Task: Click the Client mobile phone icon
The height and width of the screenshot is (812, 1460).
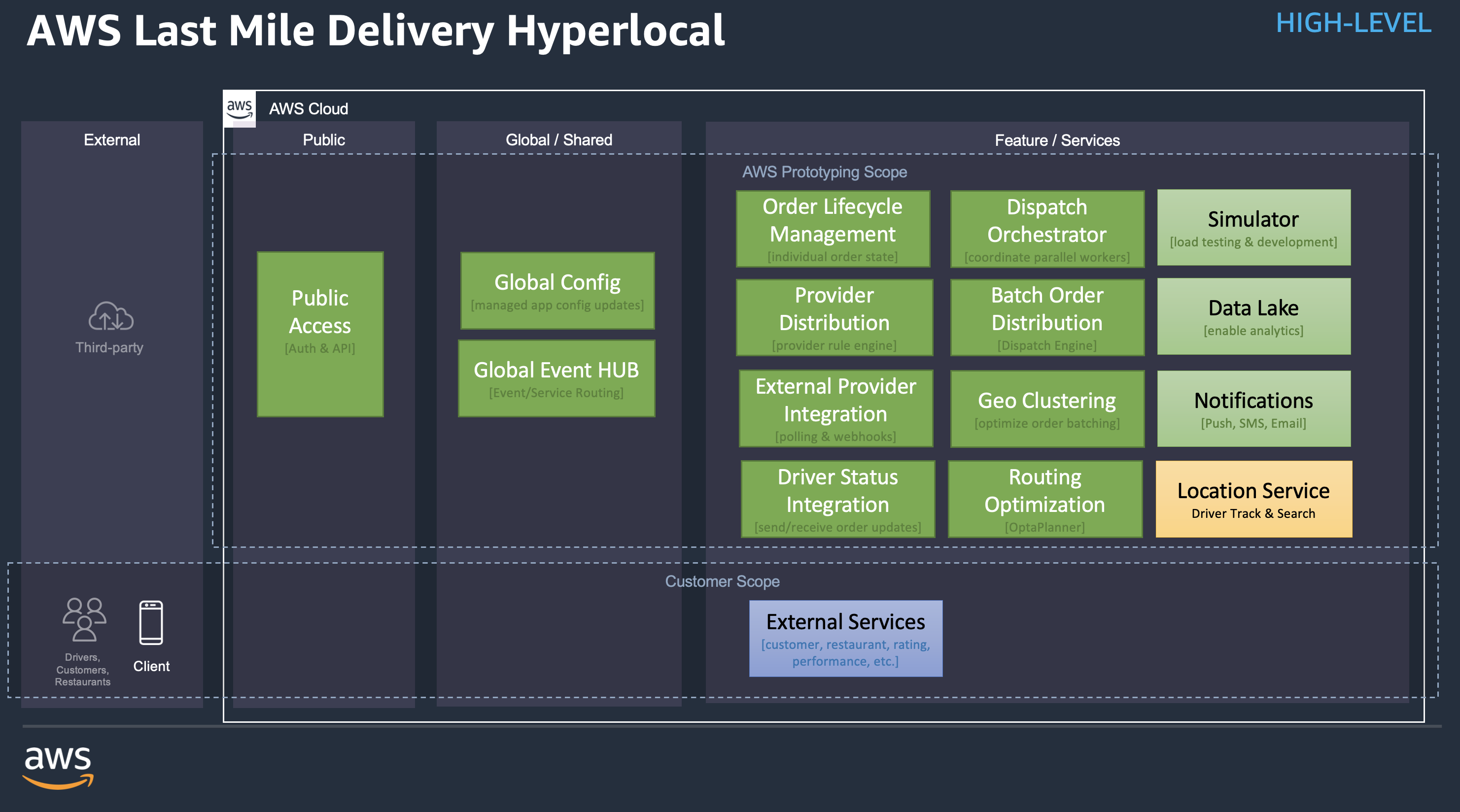Action: 151,622
